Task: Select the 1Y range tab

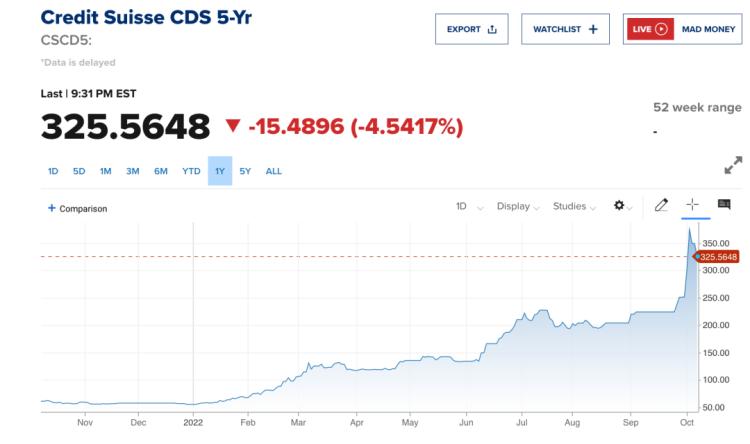Action: (x=220, y=171)
